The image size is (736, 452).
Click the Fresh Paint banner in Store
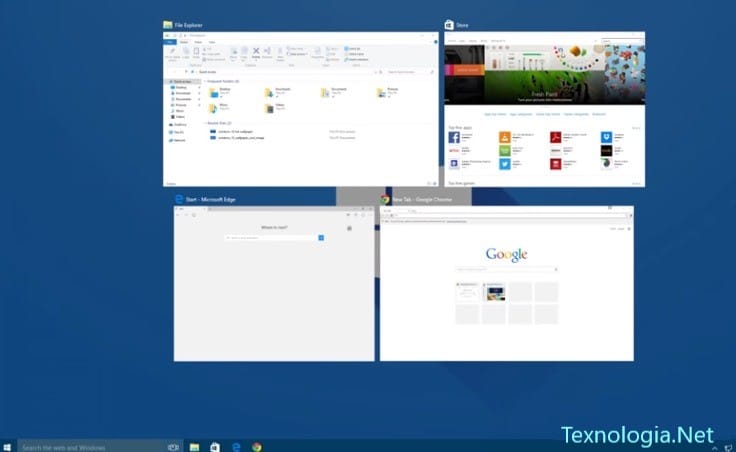tap(545, 75)
